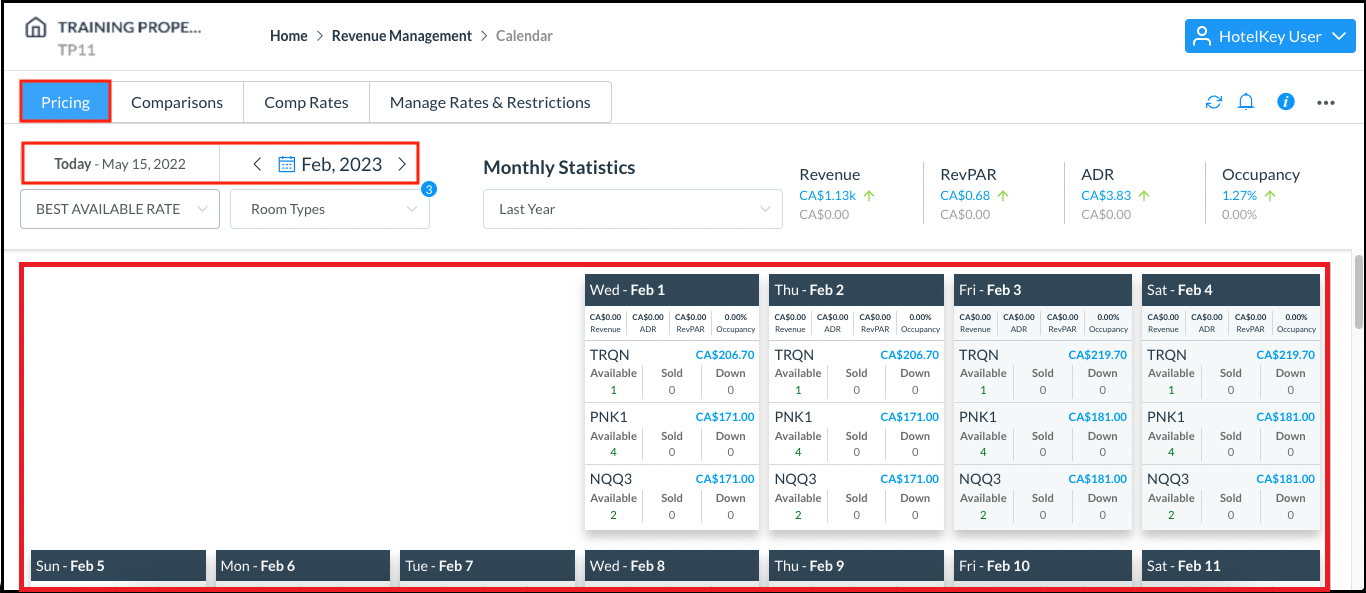Select the Pricing tab
Screen dimensions: 1366x593
(65, 102)
